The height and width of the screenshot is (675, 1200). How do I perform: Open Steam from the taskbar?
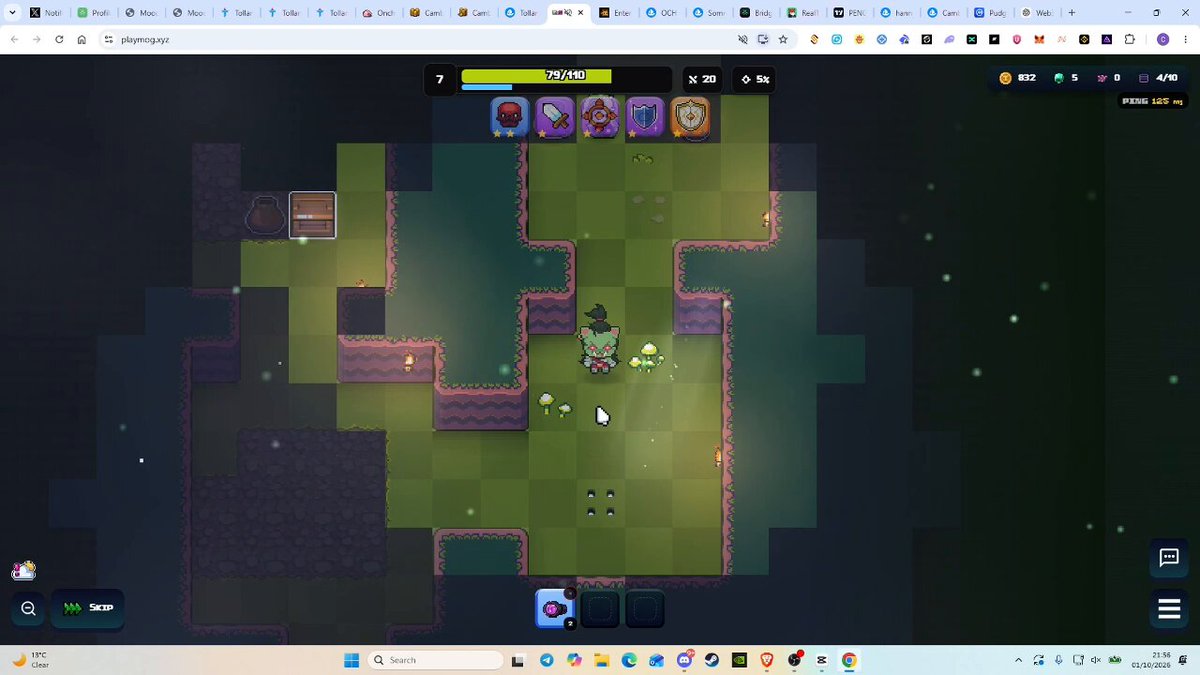point(712,660)
